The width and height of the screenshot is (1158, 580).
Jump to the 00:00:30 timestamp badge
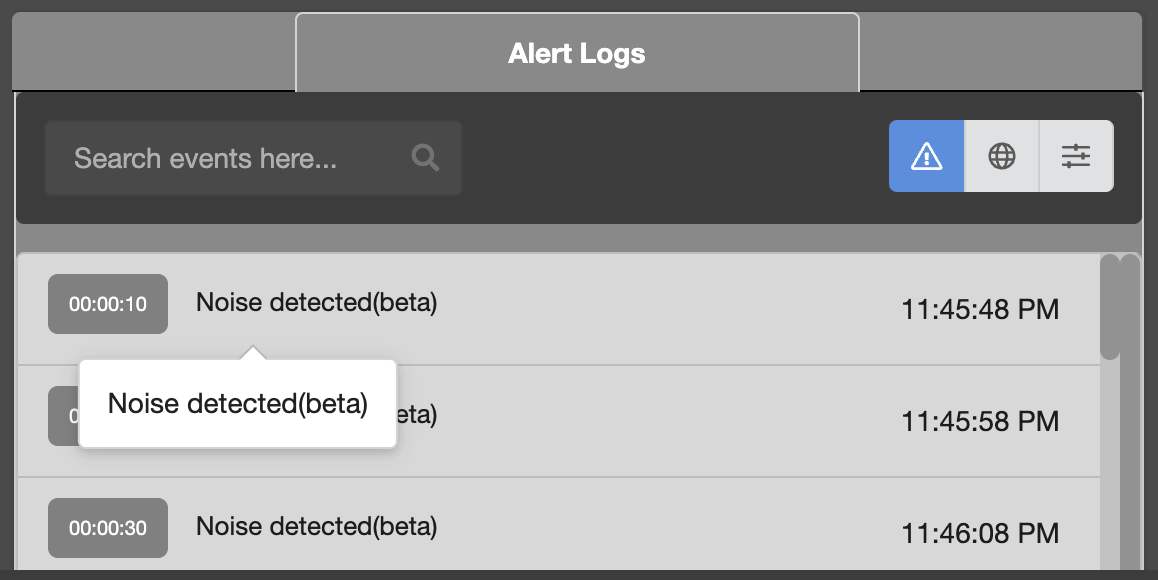click(107, 528)
